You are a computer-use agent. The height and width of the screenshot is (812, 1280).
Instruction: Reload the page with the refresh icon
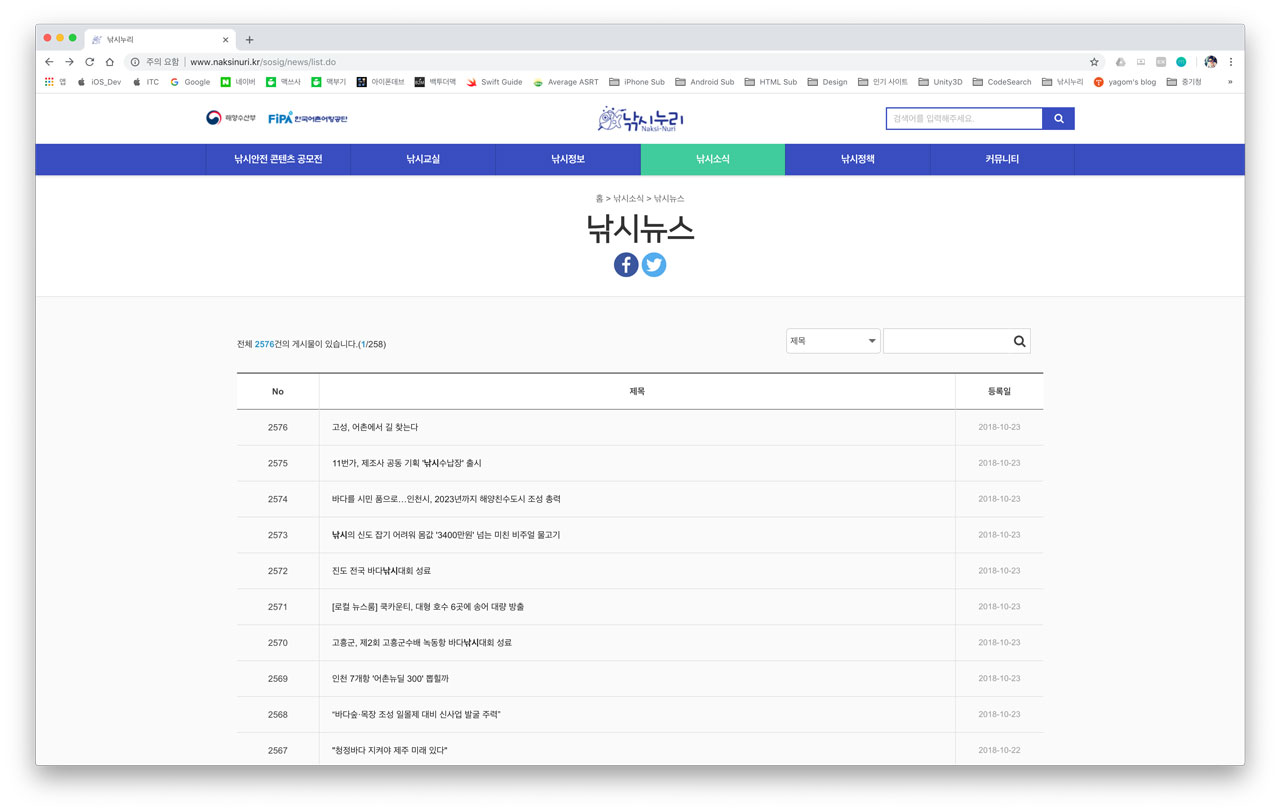coord(89,62)
